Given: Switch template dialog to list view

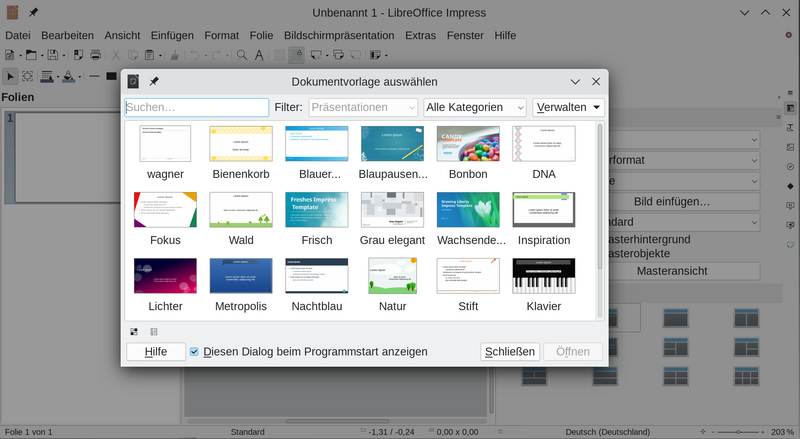Looking at the screenshot, I should pos(154,332).
